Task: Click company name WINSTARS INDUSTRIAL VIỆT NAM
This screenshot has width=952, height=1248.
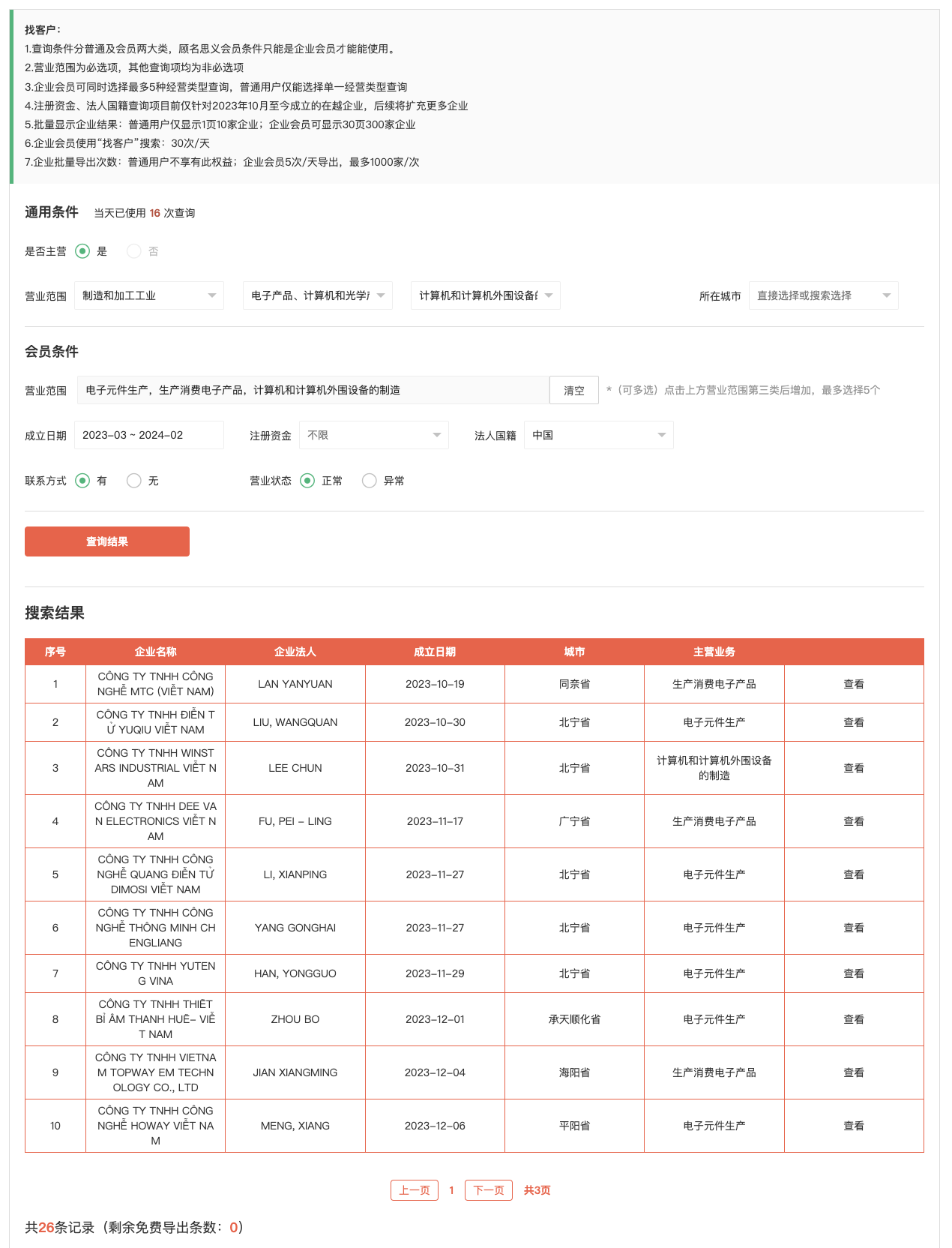Action: 155,768
